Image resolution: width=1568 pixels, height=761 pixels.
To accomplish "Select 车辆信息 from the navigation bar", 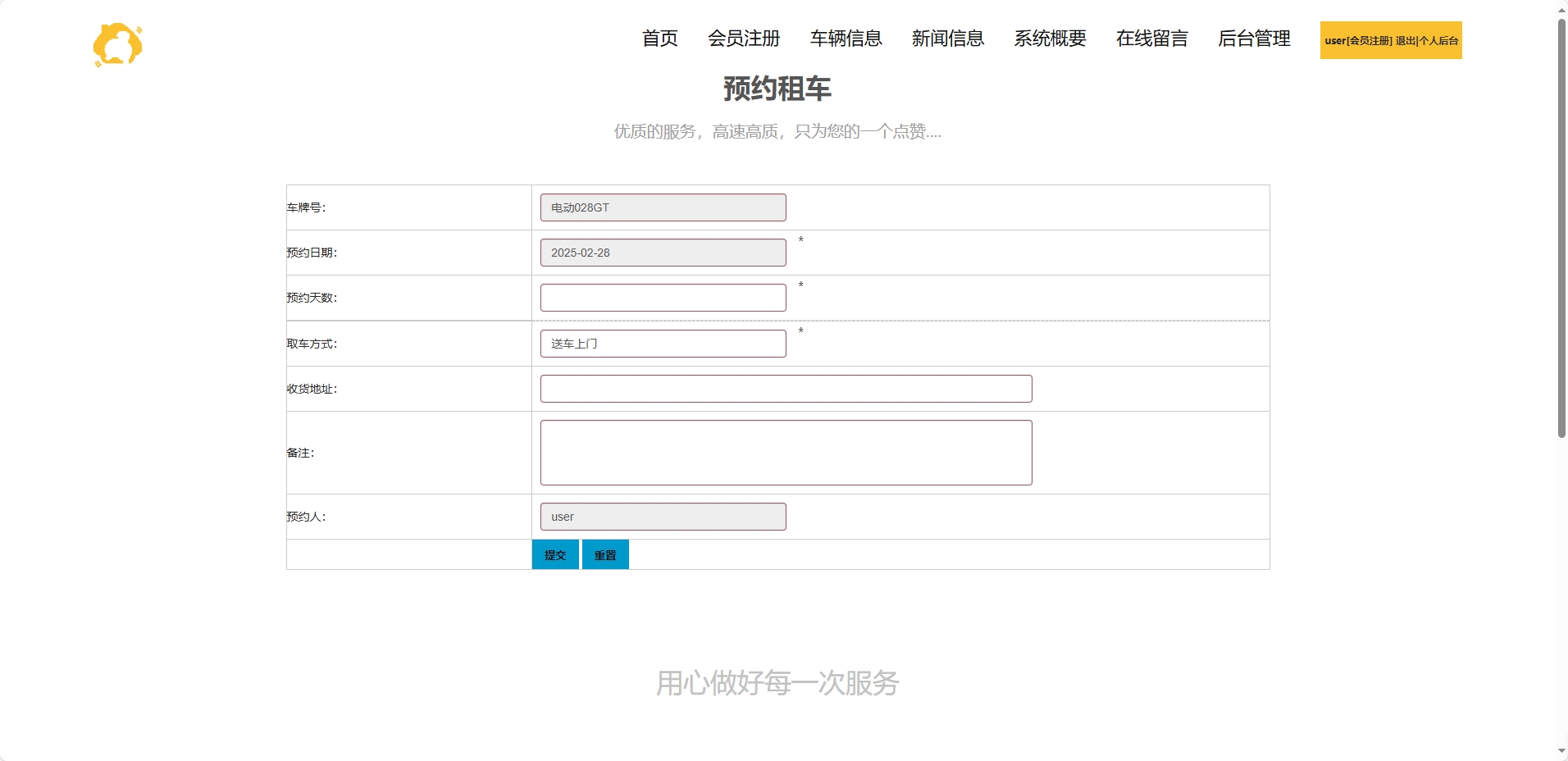I will coord(845,39).
